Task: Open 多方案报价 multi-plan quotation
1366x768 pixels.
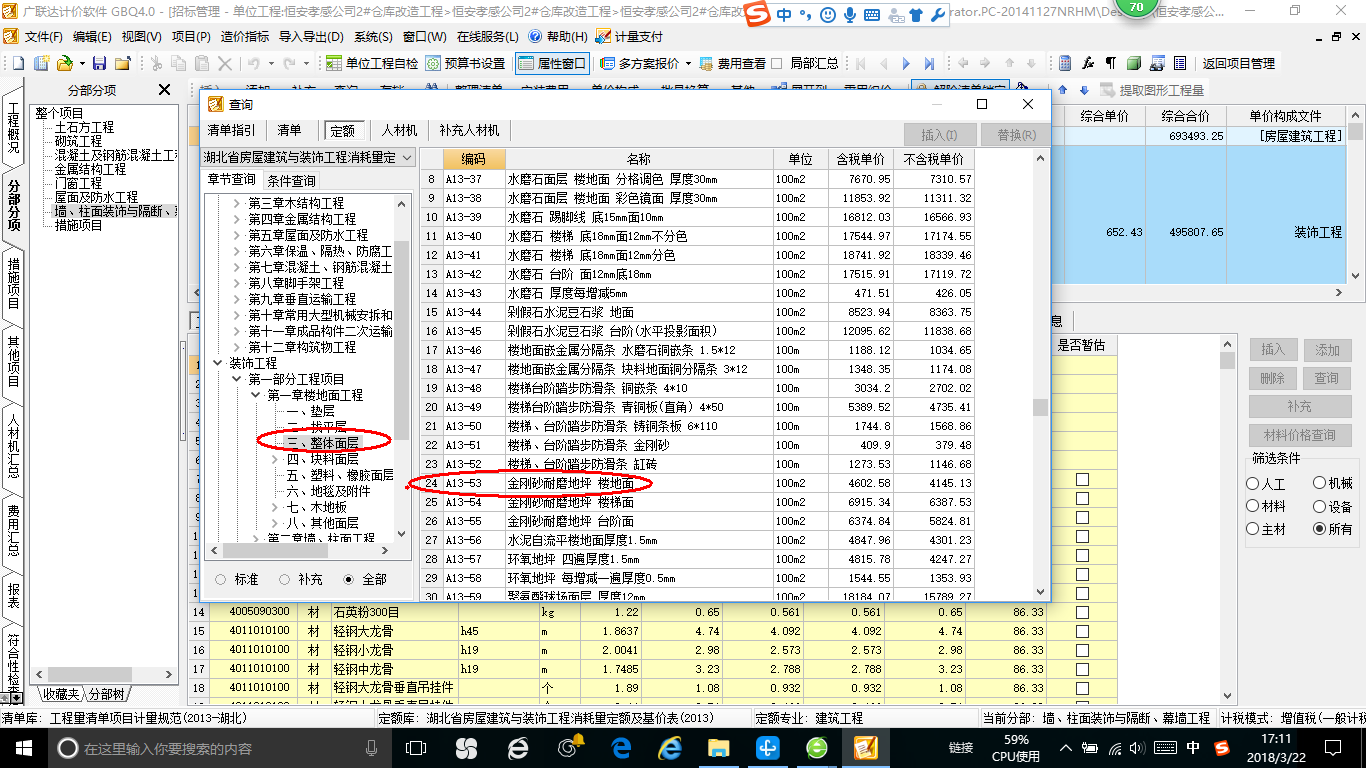Action: pos(640,63)
